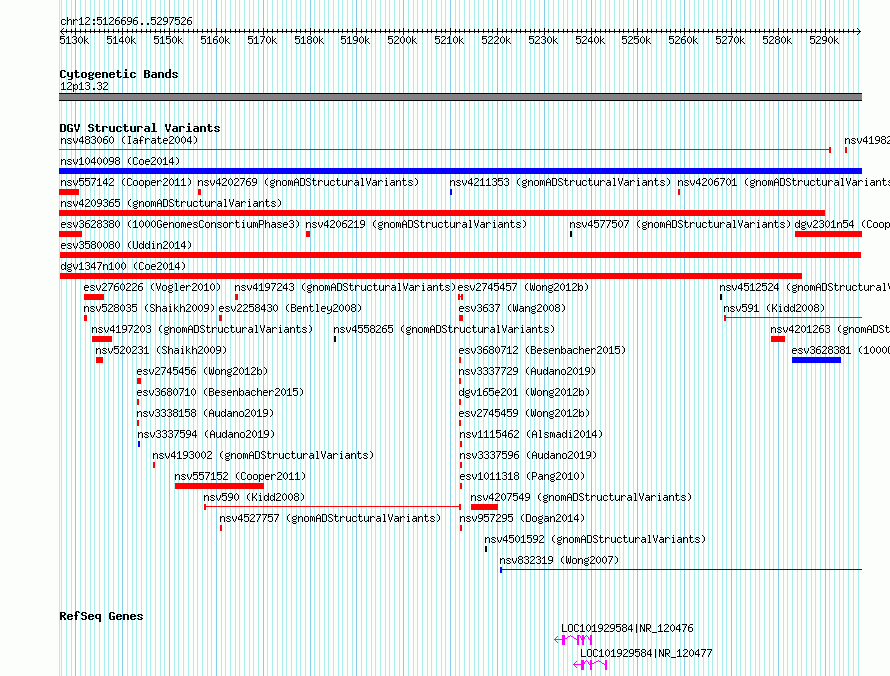
Task: Open the nsv3337594 (Audano2019) label
Action: point(206,434)
